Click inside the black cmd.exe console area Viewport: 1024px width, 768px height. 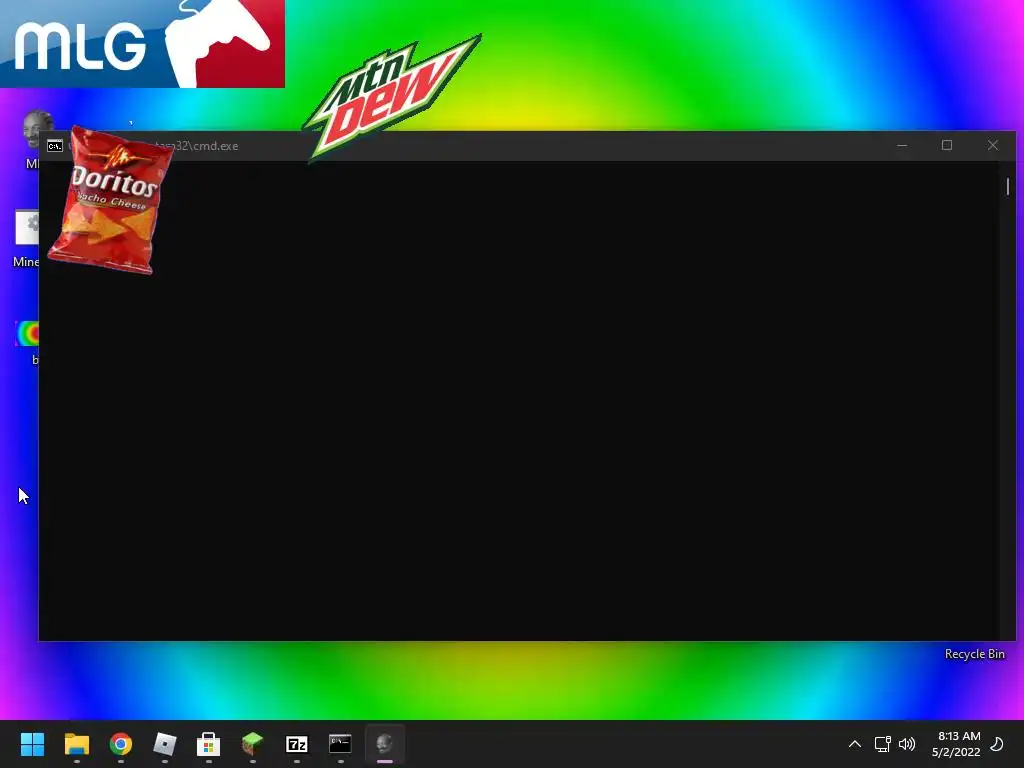tap(519, 400)
